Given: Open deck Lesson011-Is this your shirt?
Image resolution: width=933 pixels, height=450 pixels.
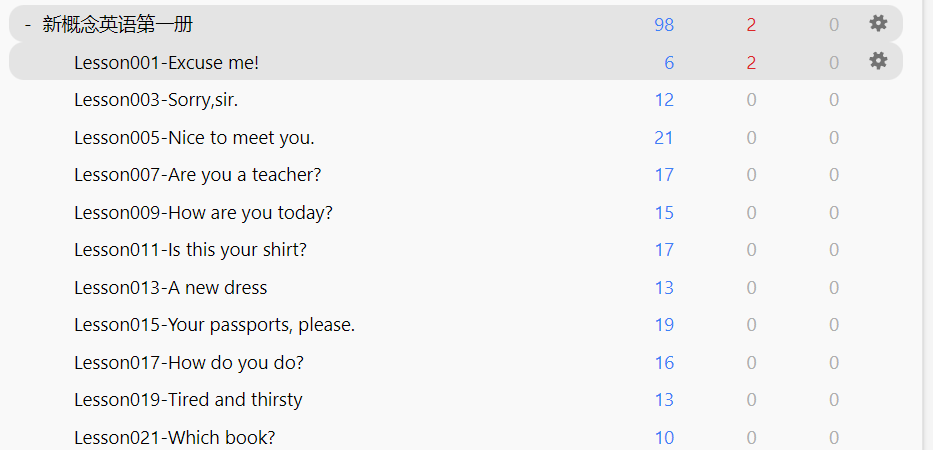Looking at the screenshot, I should (x=190, y=250).
